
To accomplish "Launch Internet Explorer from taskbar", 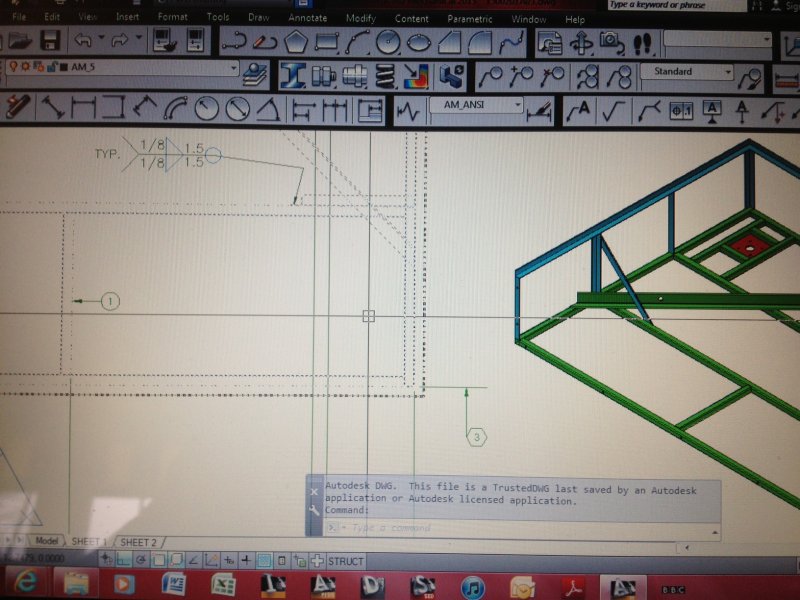I will pyautogui.click(x=26, y=583).
